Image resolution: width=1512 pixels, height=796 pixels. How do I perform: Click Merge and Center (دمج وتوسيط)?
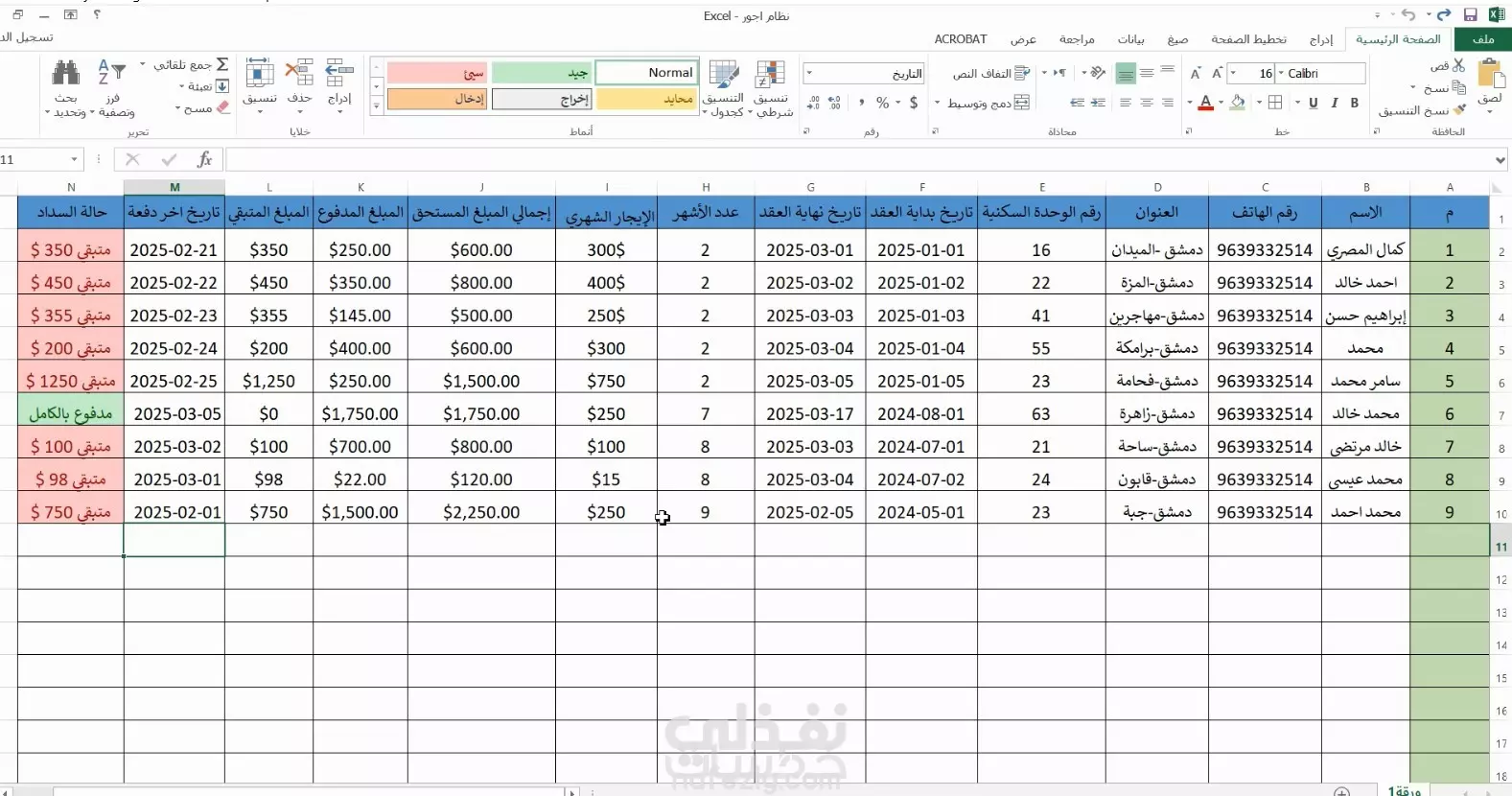989,103
